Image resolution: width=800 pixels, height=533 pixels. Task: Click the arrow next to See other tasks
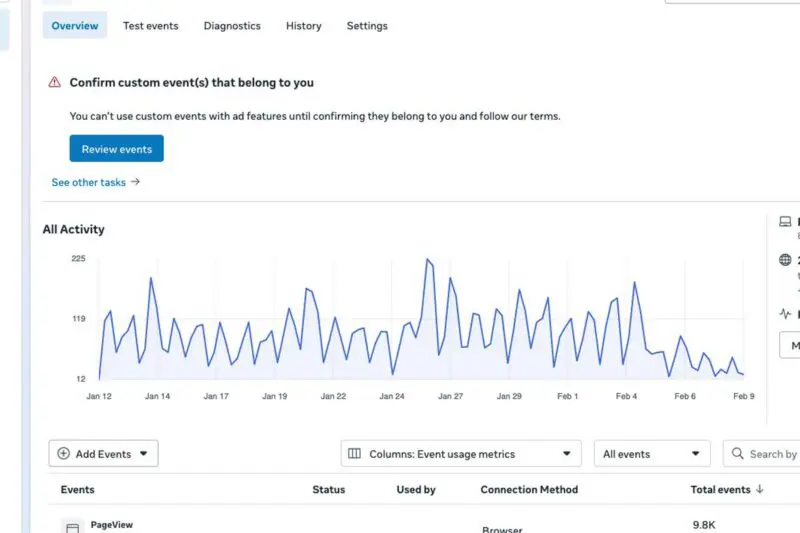135,182
